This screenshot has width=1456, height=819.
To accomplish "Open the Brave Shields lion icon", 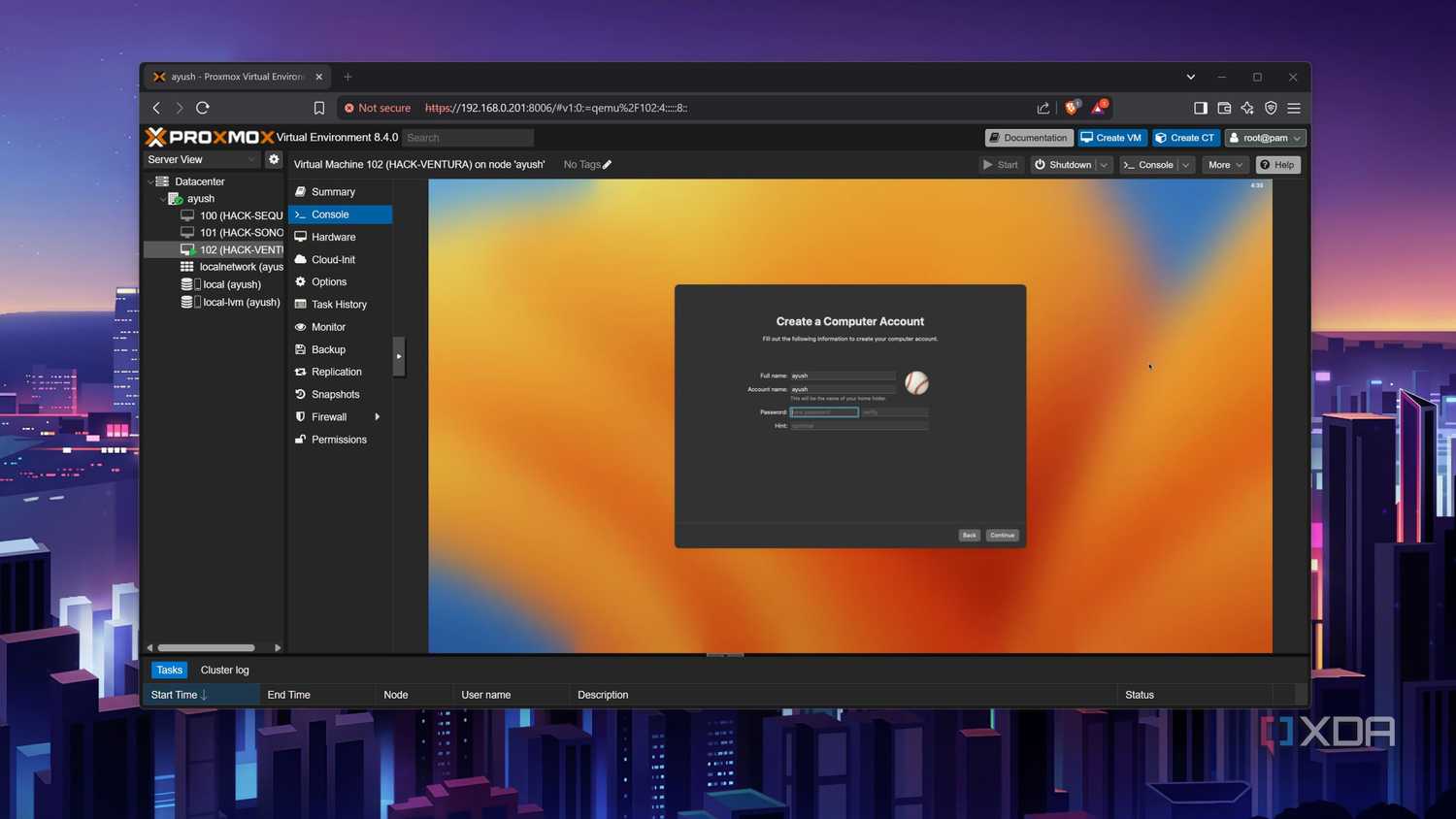I will point(1072,107).
